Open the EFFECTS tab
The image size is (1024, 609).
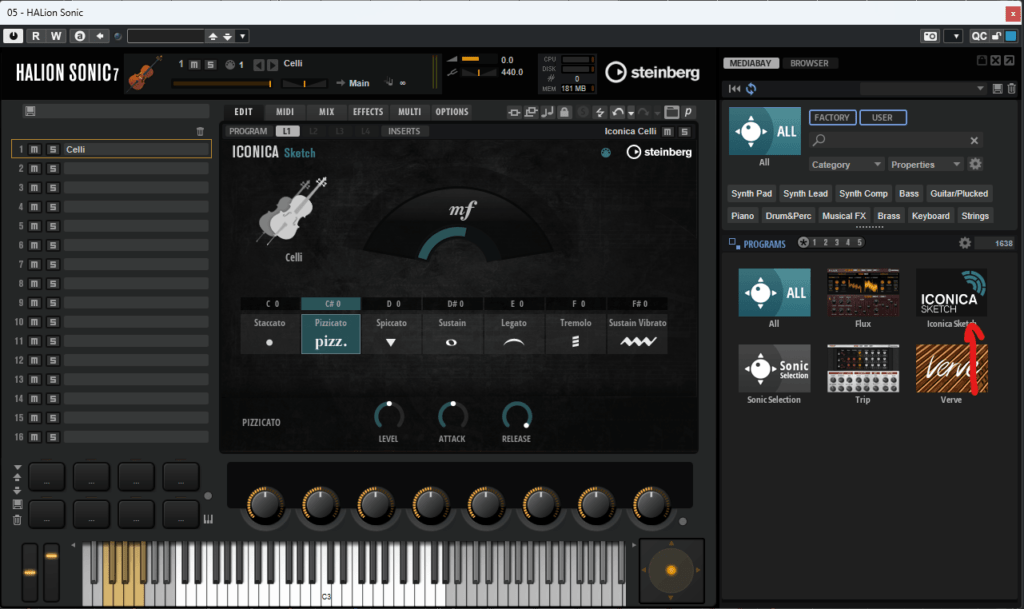click(x=368, y=112)
